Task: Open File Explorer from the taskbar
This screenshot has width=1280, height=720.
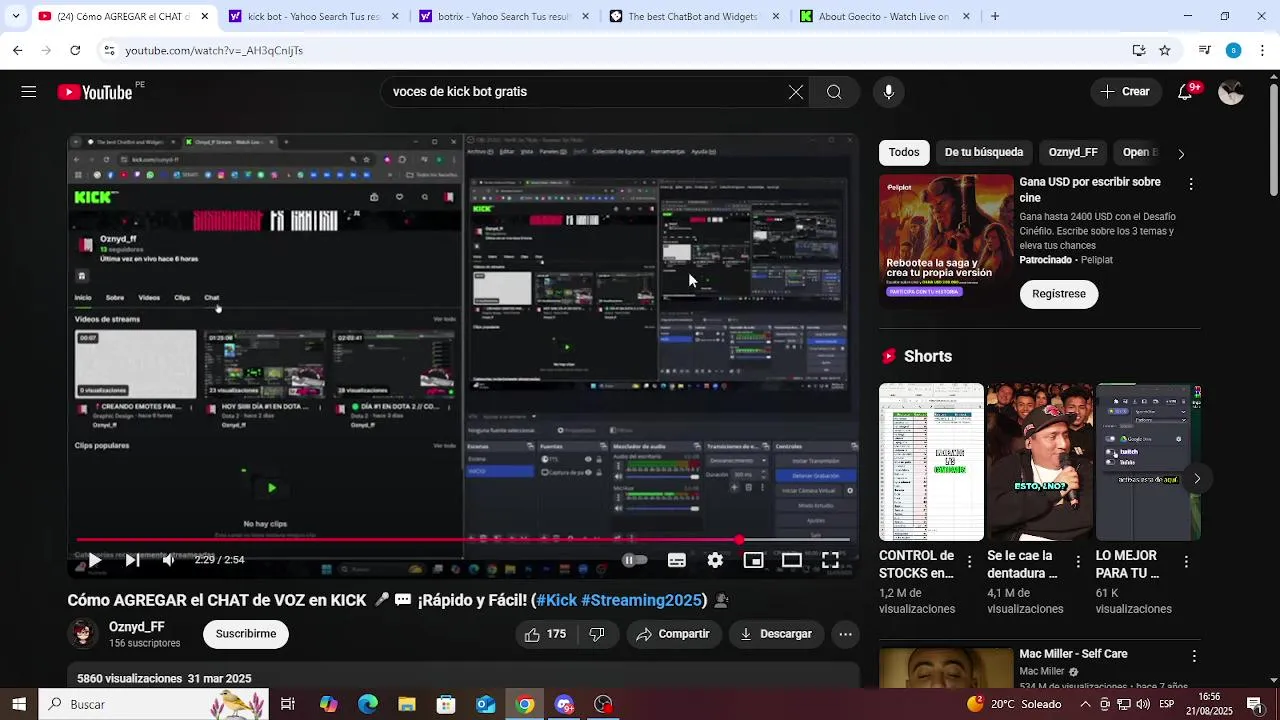Action: (407, 704)
